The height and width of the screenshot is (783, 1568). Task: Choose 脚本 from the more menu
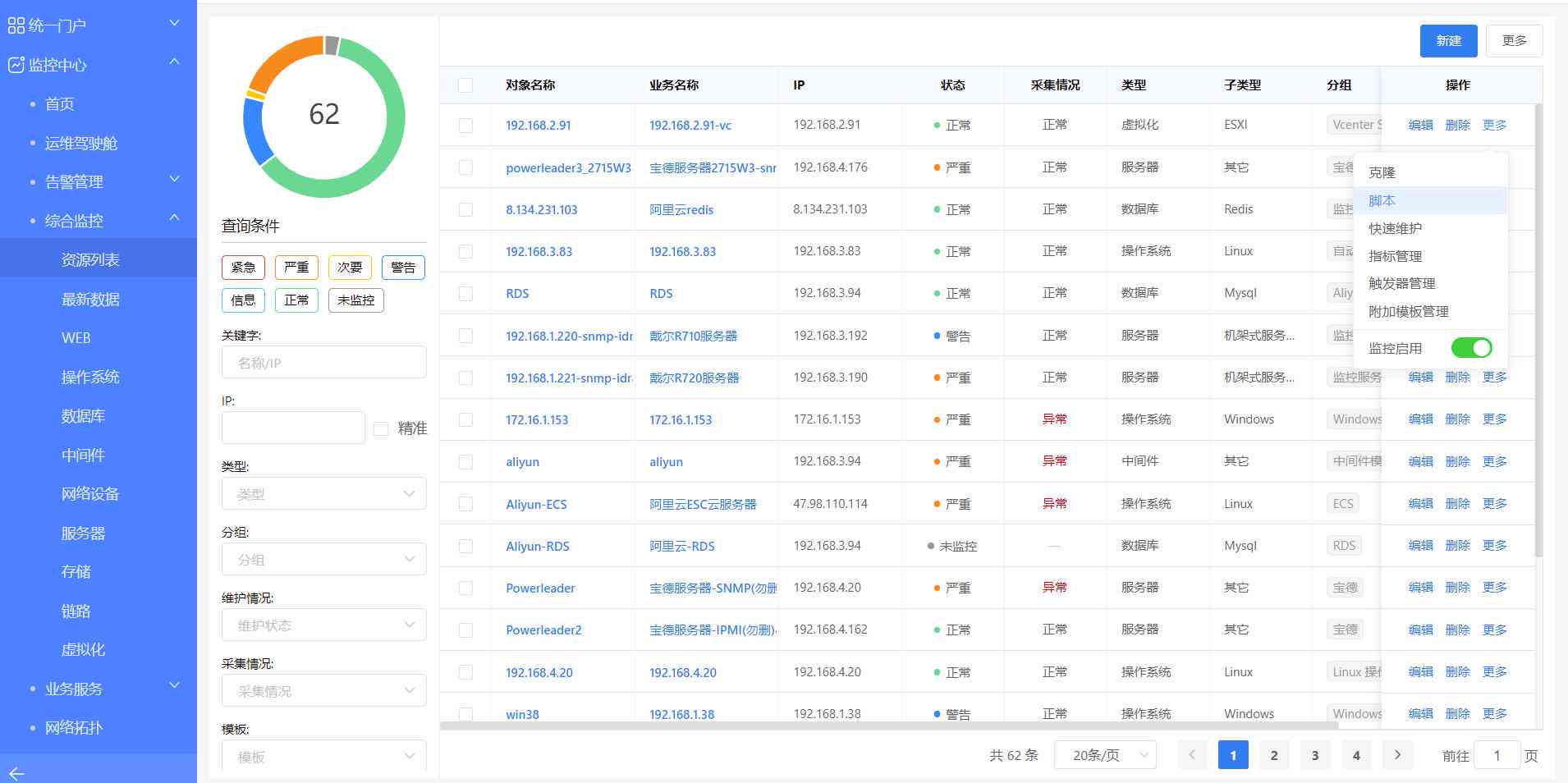1430,200
